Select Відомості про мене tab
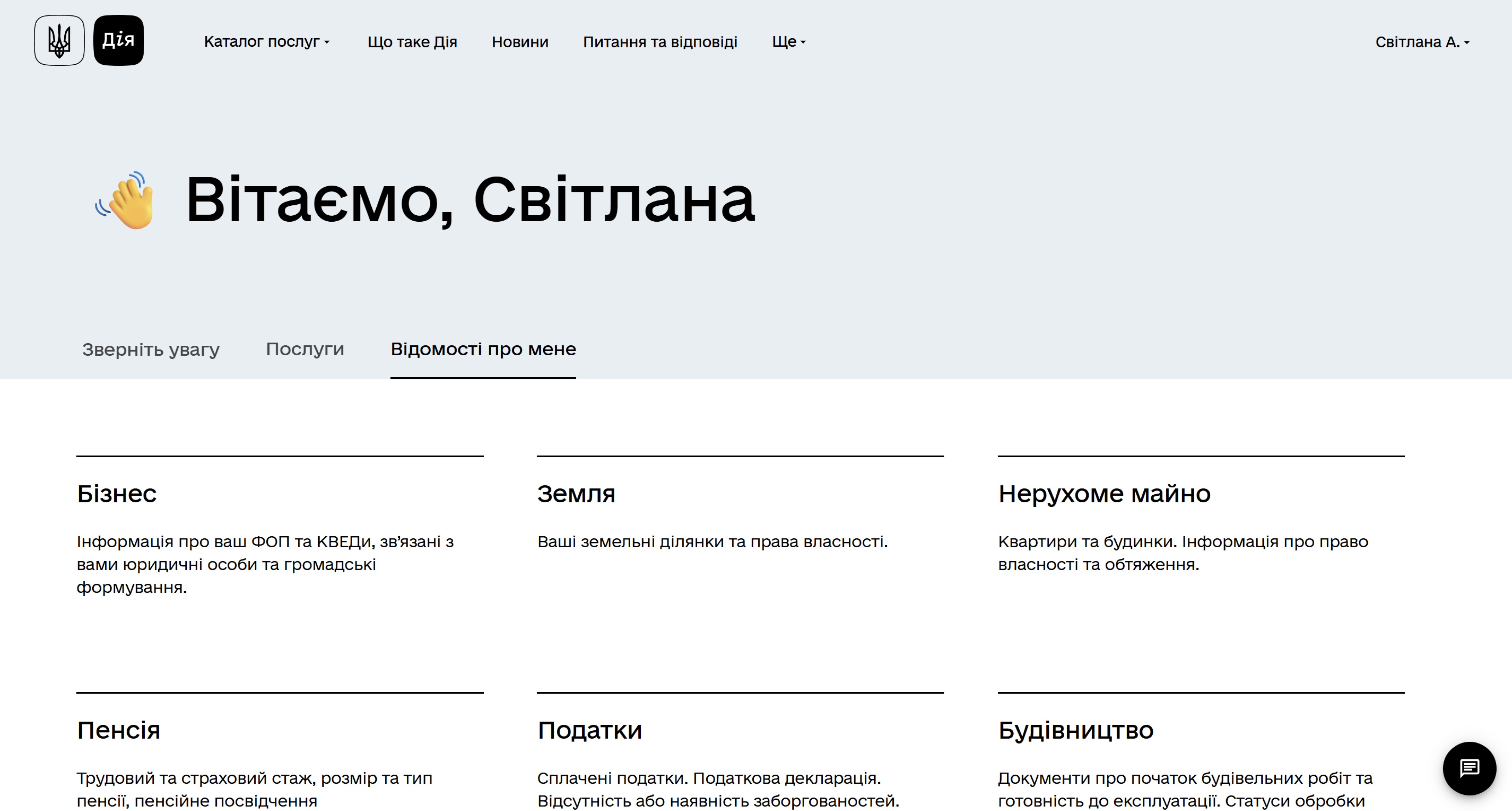The width and height of the screenshot is (1512, 811). [x=483, y=349]
